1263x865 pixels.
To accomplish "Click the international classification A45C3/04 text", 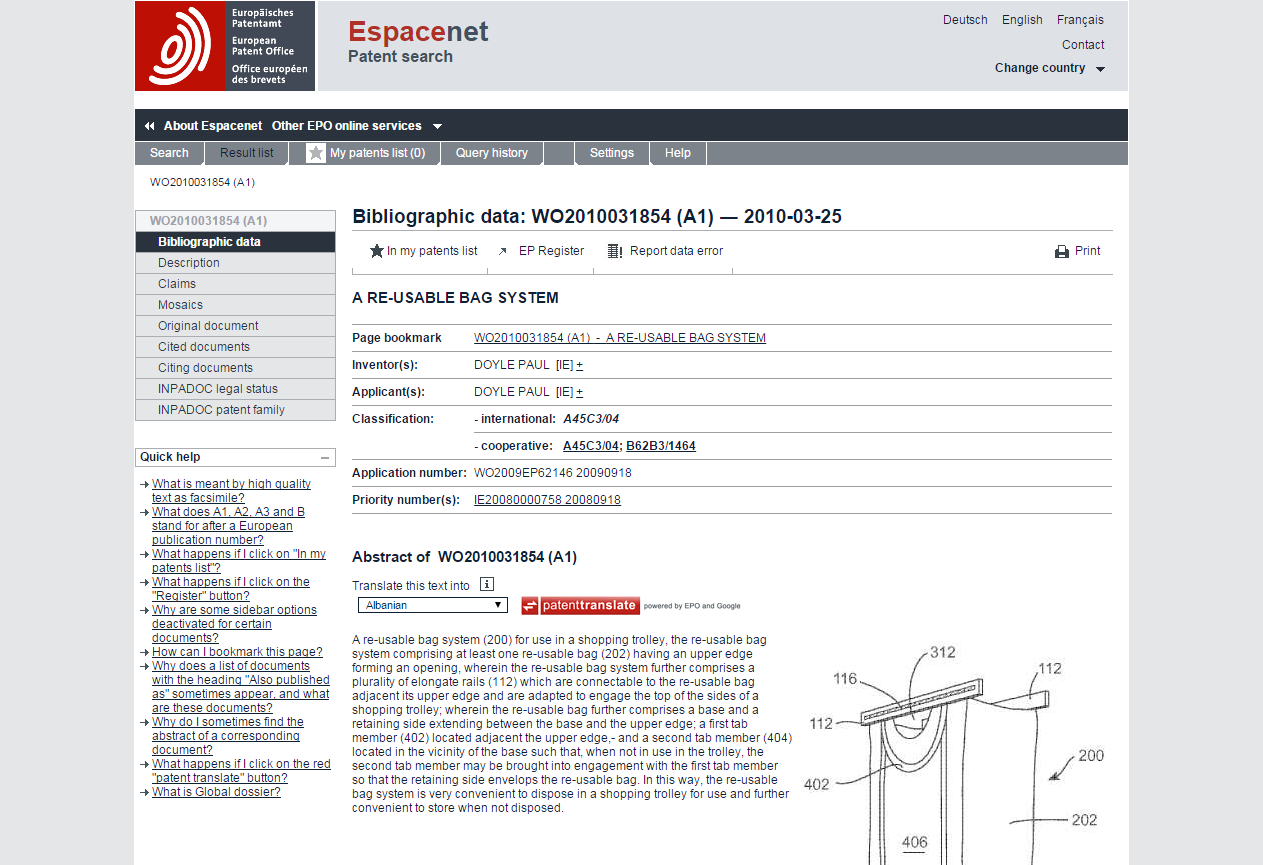I will (591, 419).
